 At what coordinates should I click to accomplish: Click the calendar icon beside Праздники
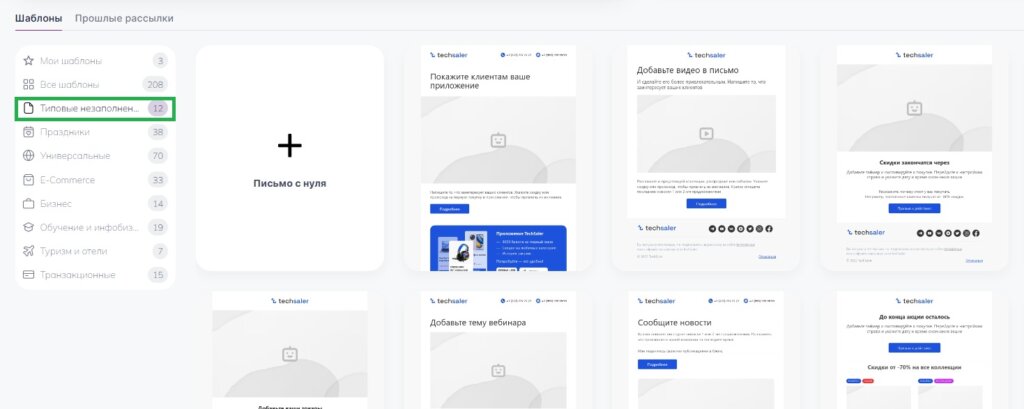point(28,132)
